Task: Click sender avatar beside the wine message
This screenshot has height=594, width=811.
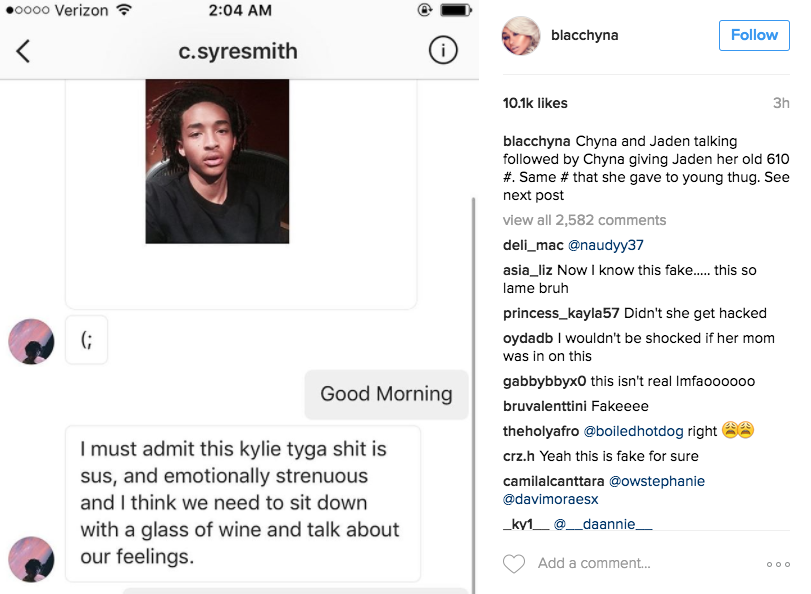Action: tap(31, 559)
